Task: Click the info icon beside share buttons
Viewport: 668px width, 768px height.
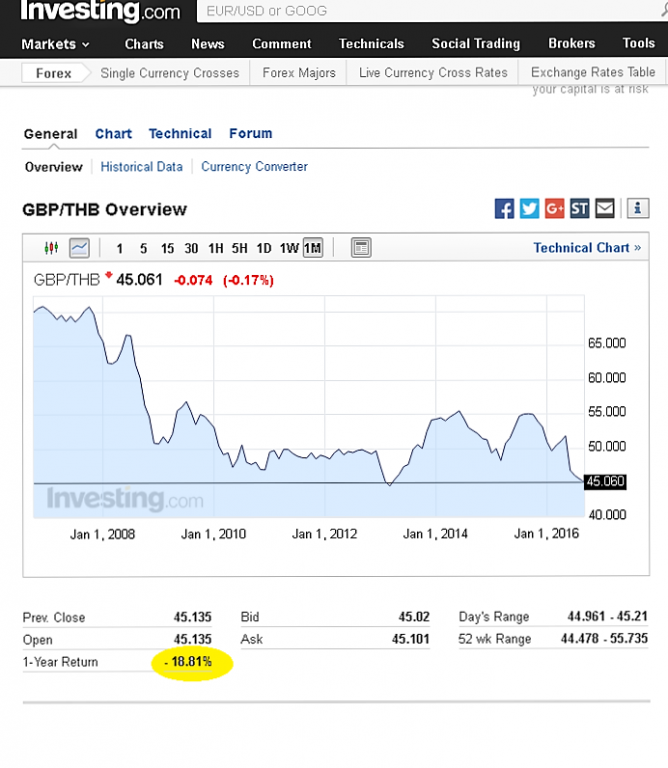Action: [x=639, y=208]
